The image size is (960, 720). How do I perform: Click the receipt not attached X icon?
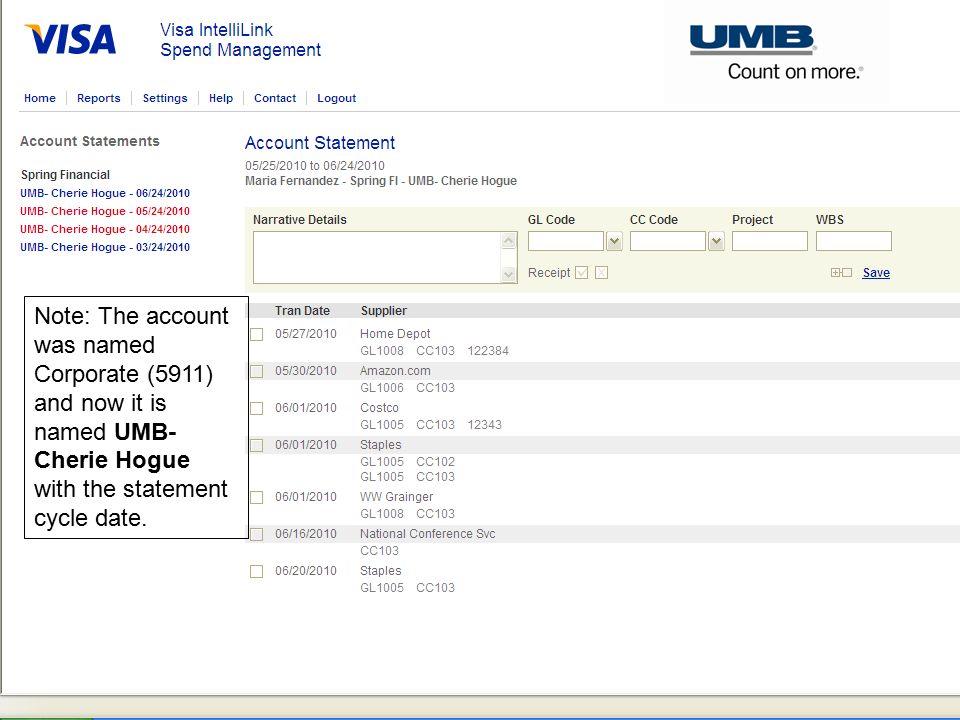point(601,272)
